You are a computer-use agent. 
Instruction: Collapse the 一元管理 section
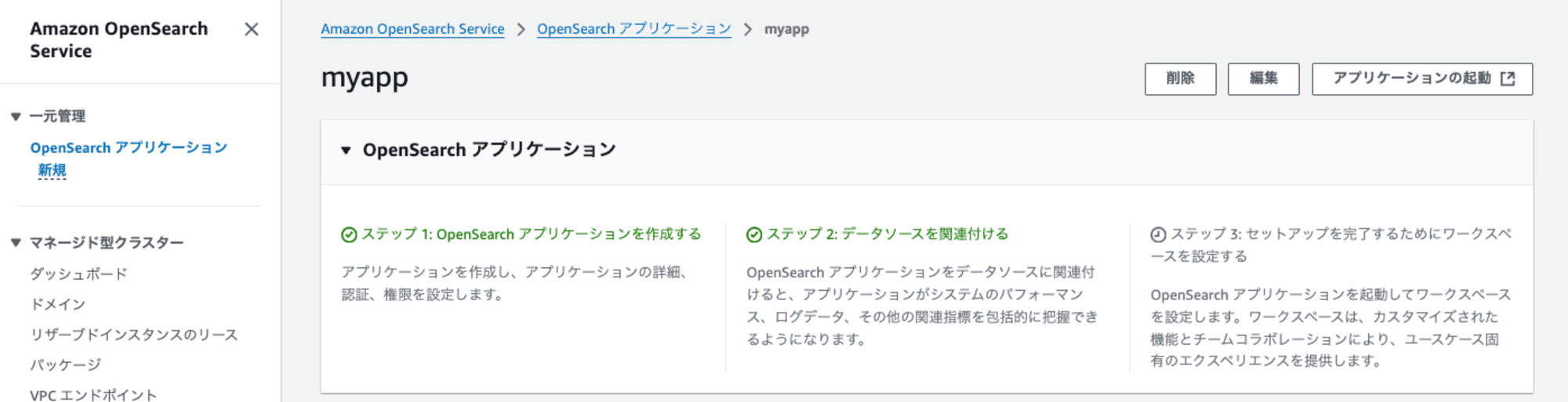(x=16, y=117)
